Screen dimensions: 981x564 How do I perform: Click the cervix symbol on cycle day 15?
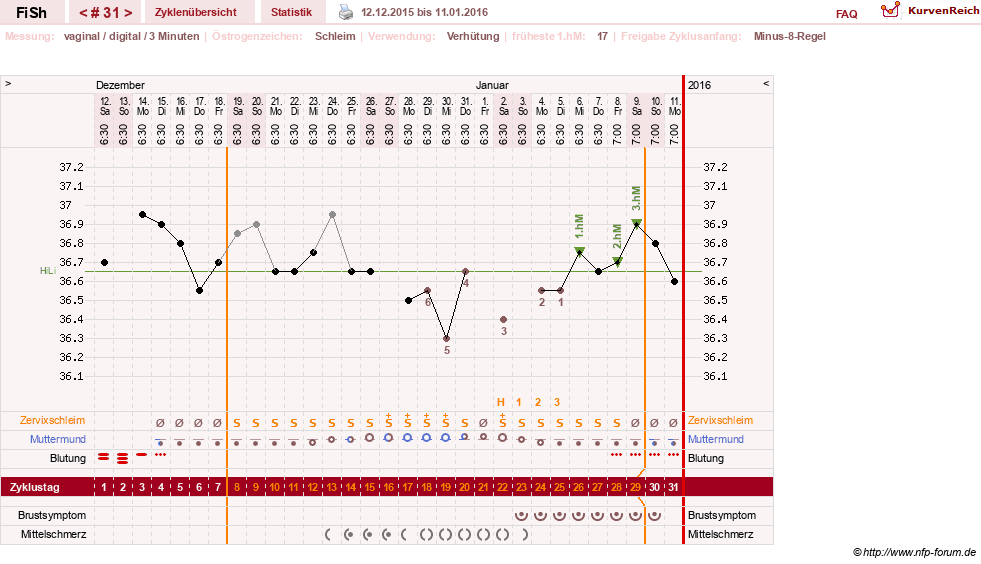[370, 438]
